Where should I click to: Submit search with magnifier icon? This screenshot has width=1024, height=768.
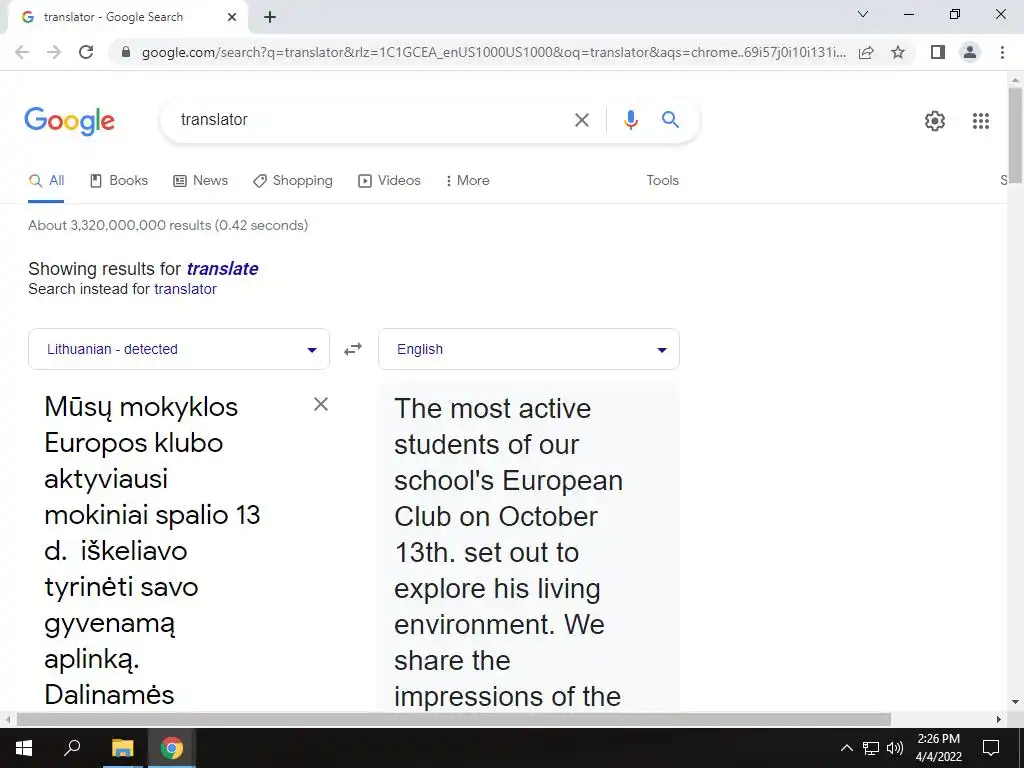(670, 120)
